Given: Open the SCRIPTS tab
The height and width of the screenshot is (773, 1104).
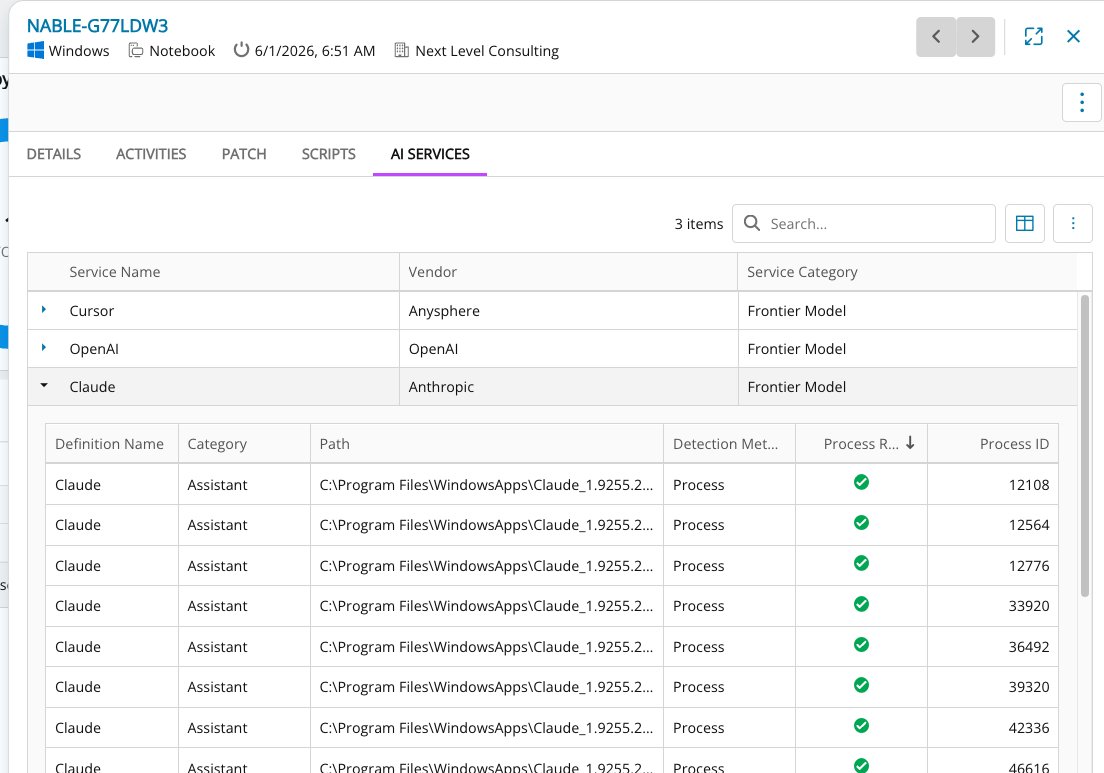Looking at the screenshot, I should (x=328, y=154).
